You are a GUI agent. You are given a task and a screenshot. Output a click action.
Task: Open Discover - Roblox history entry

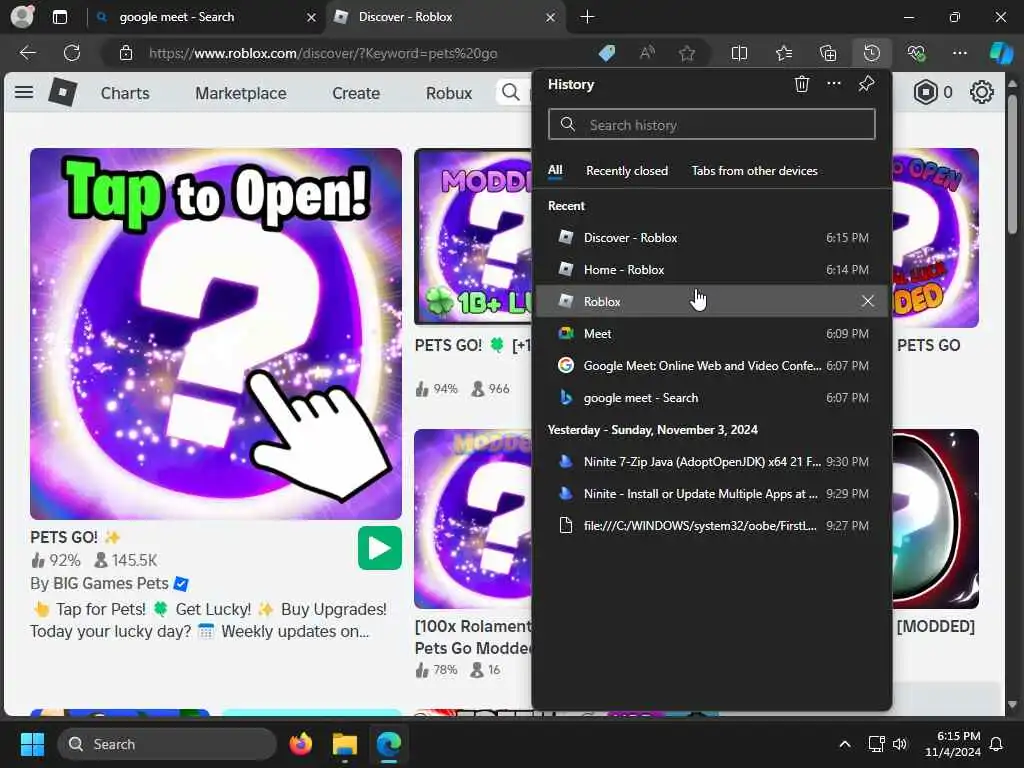tap(712, 238)
